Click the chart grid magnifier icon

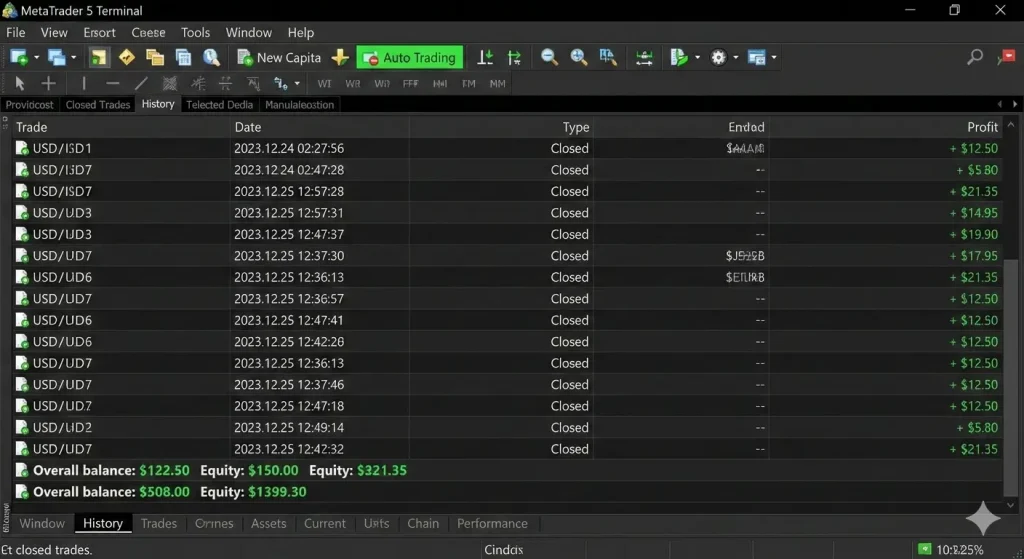[x=608, y=57]
